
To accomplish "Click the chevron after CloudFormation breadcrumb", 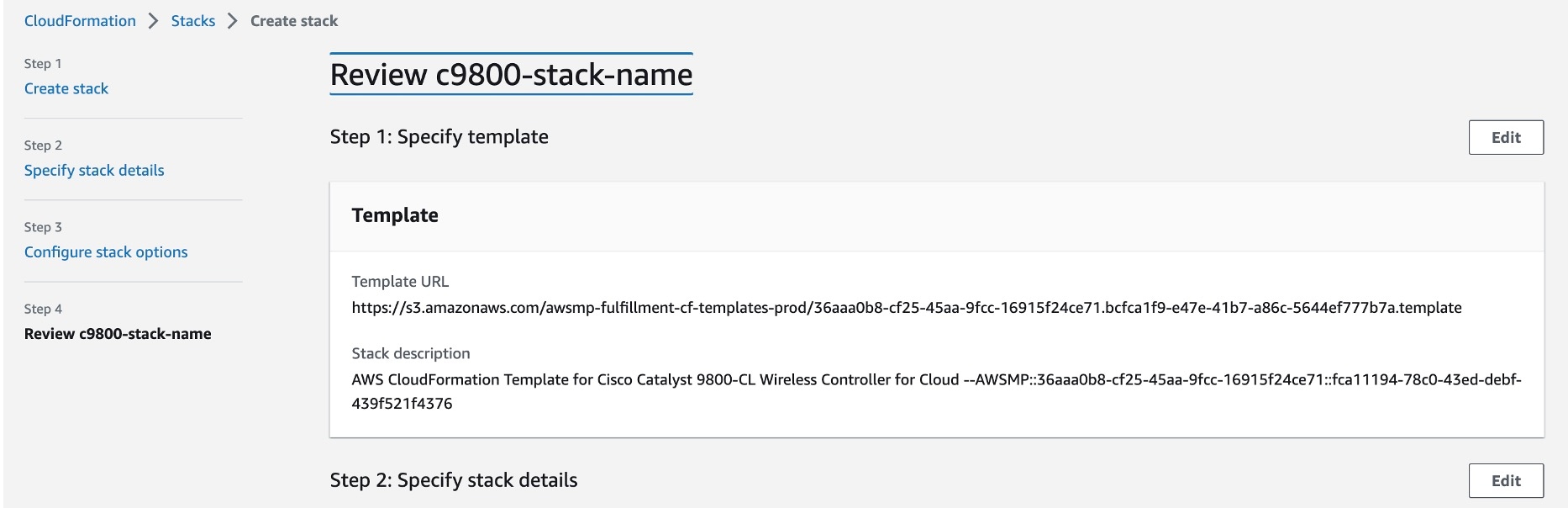I will click(153, 21).
